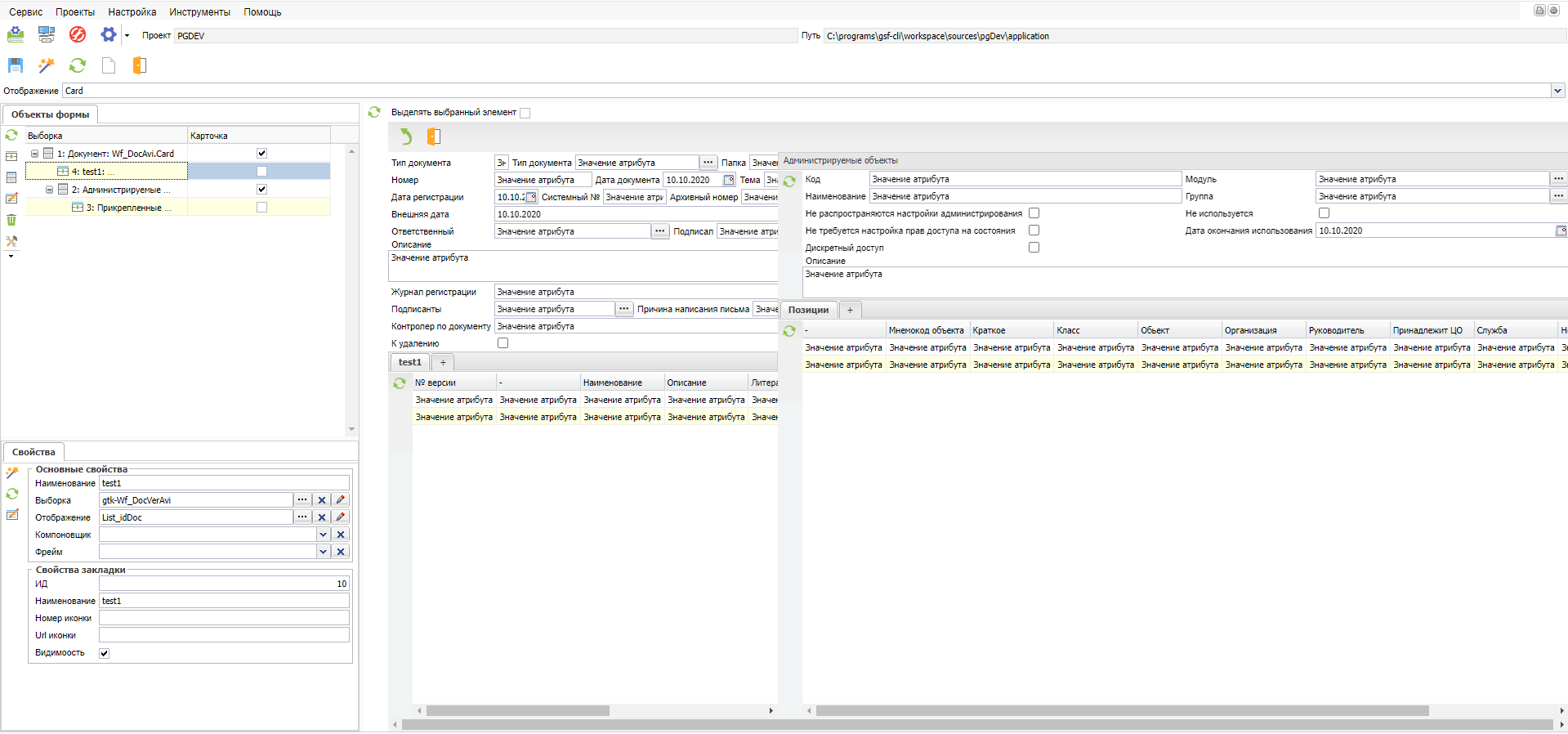The height and width of the screenshot is (734, 1568).
Task: Click the blank new document icon
Action: (109, 65)
